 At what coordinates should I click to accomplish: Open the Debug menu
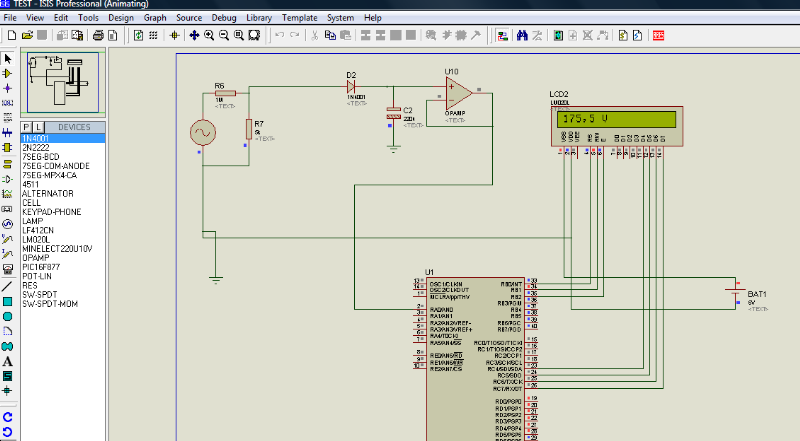(224, 18)
